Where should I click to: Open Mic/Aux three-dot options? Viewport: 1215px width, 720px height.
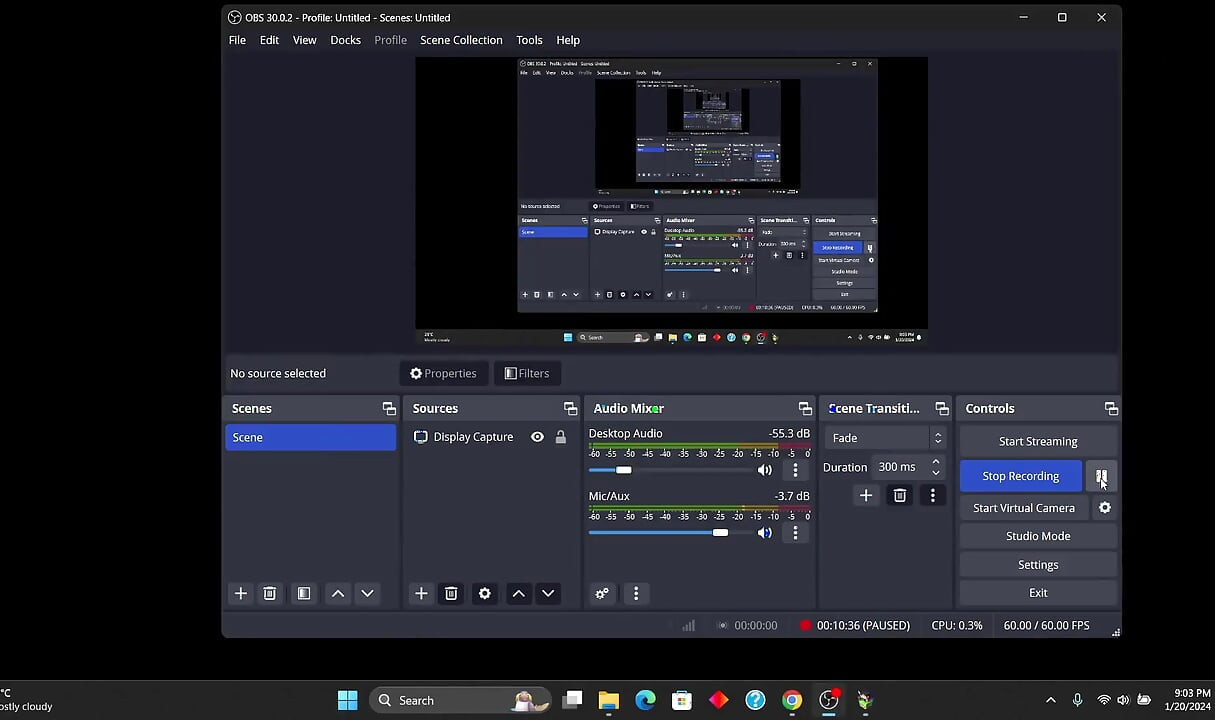click(796, 533)
